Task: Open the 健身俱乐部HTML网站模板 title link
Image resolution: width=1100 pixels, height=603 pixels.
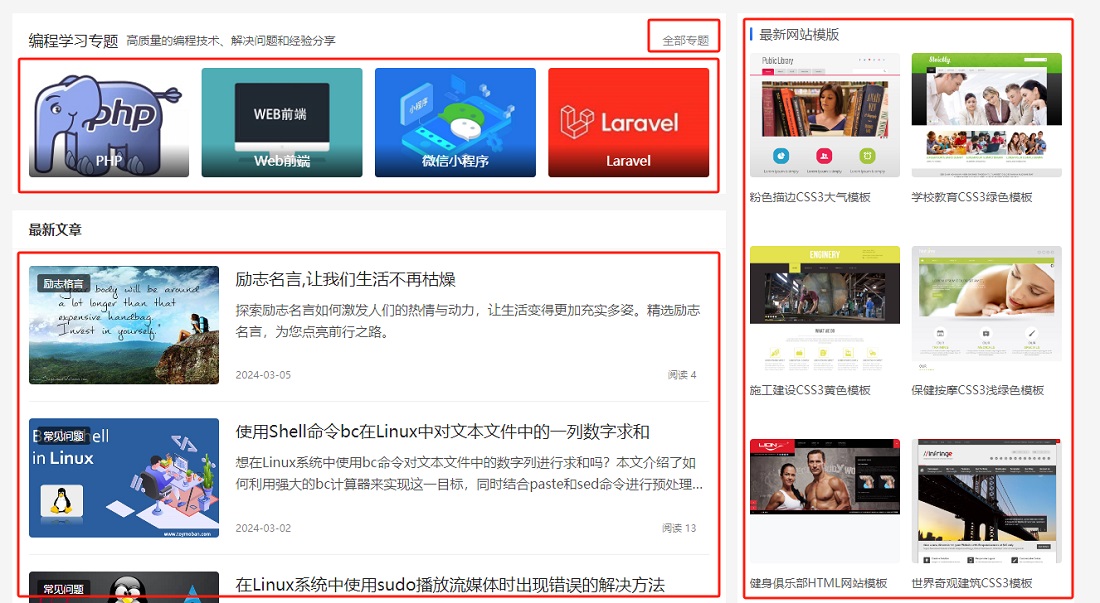Action: tap(819, 583)
